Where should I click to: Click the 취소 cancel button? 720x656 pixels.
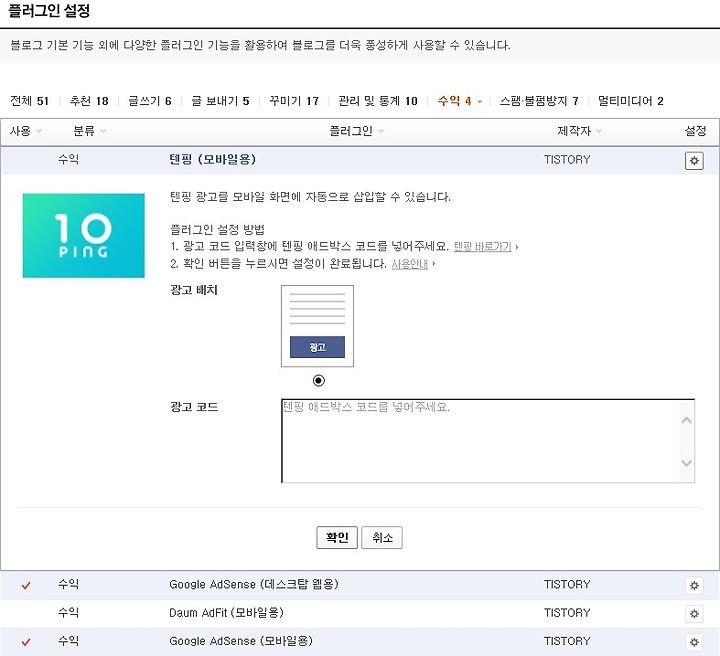382,538
